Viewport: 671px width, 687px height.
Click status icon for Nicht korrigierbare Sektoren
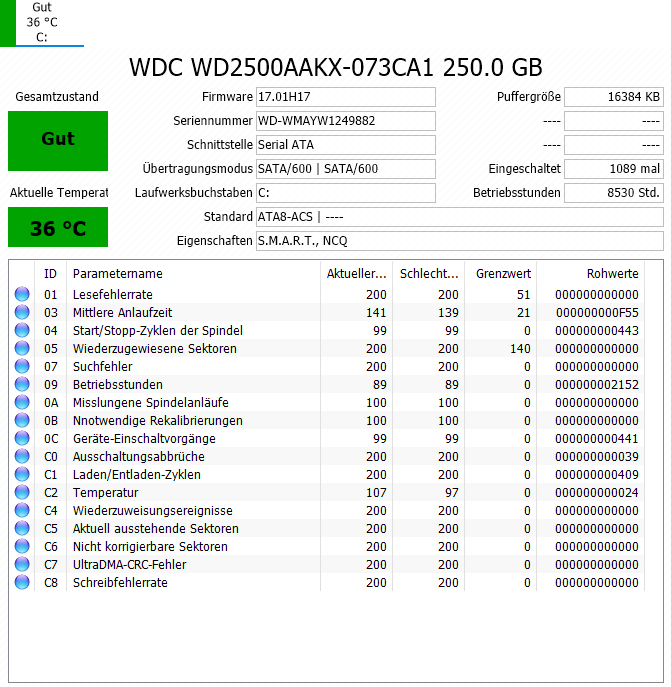[x=22, y=546]
